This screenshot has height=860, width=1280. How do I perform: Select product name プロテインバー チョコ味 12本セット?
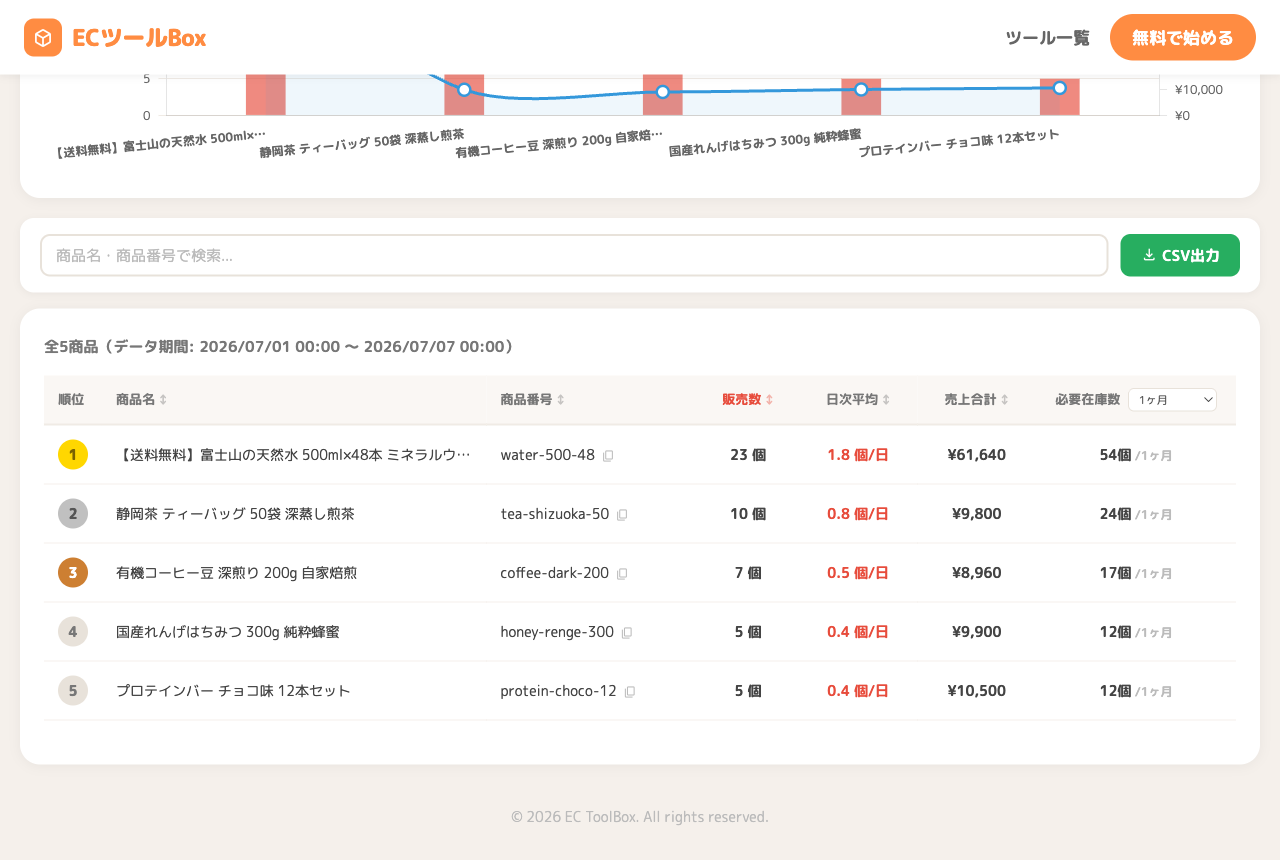[233, 691]
